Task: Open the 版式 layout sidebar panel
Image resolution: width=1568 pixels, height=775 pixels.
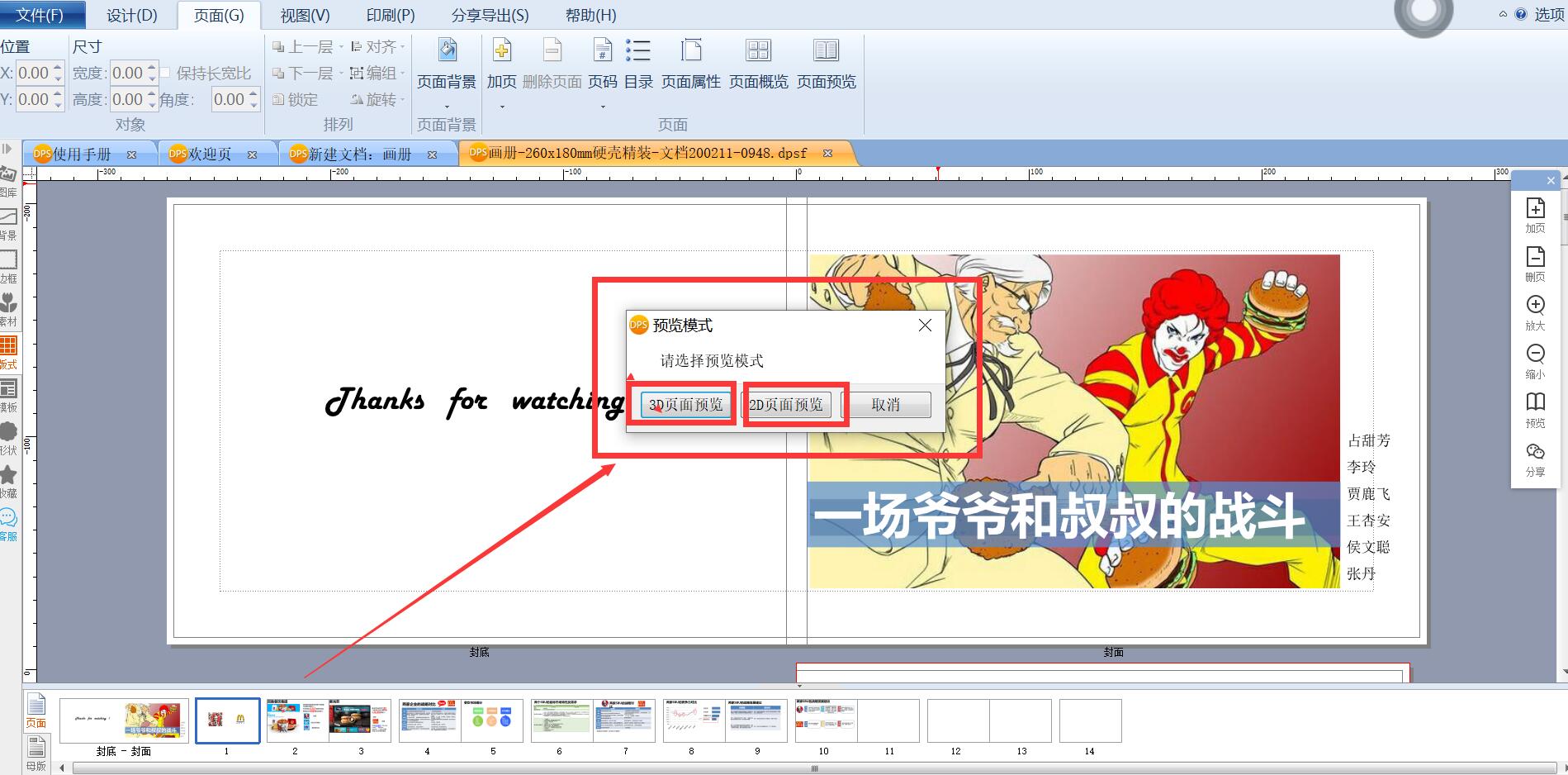Action: click(8, 352)
